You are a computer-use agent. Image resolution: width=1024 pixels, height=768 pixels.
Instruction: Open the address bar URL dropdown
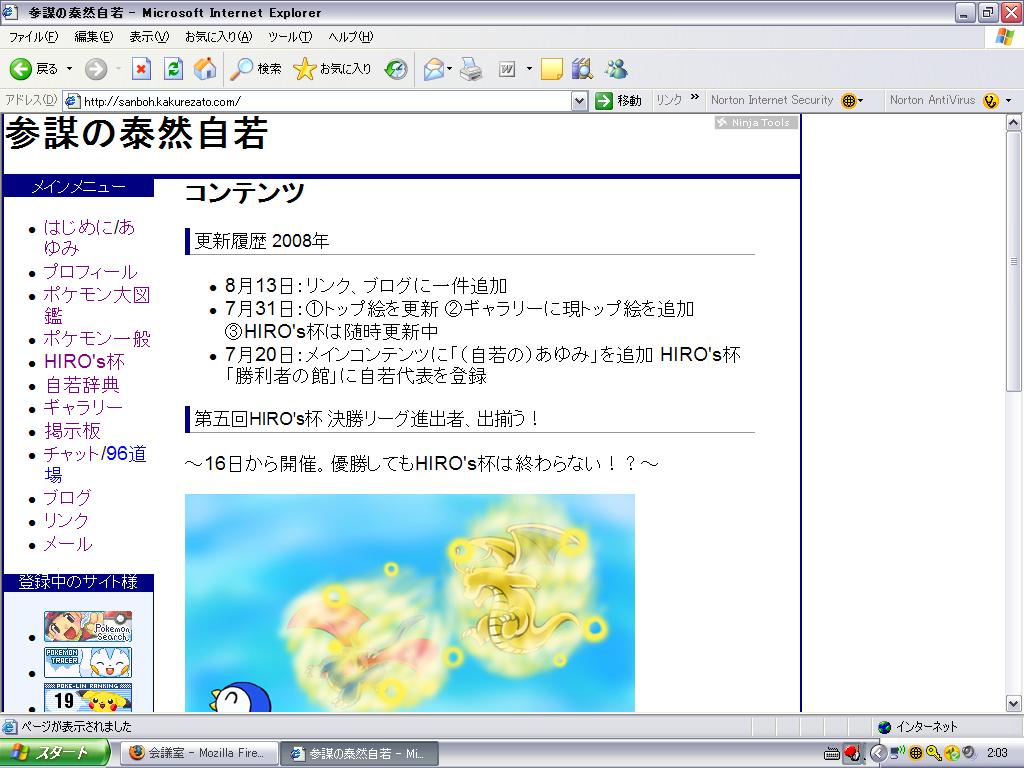pyautogui.click(x=579, y=101)
